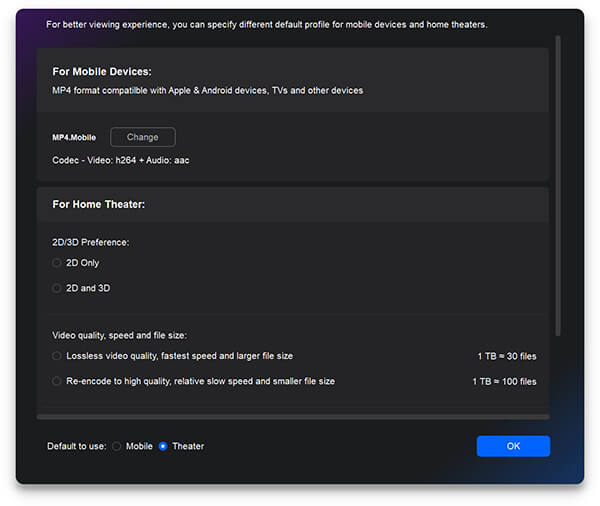Image resolution: width=600 pixels, height=506 pixels.
Task: Click the Change button next to MP4.Mobile
Action: (x=142, y=137)
